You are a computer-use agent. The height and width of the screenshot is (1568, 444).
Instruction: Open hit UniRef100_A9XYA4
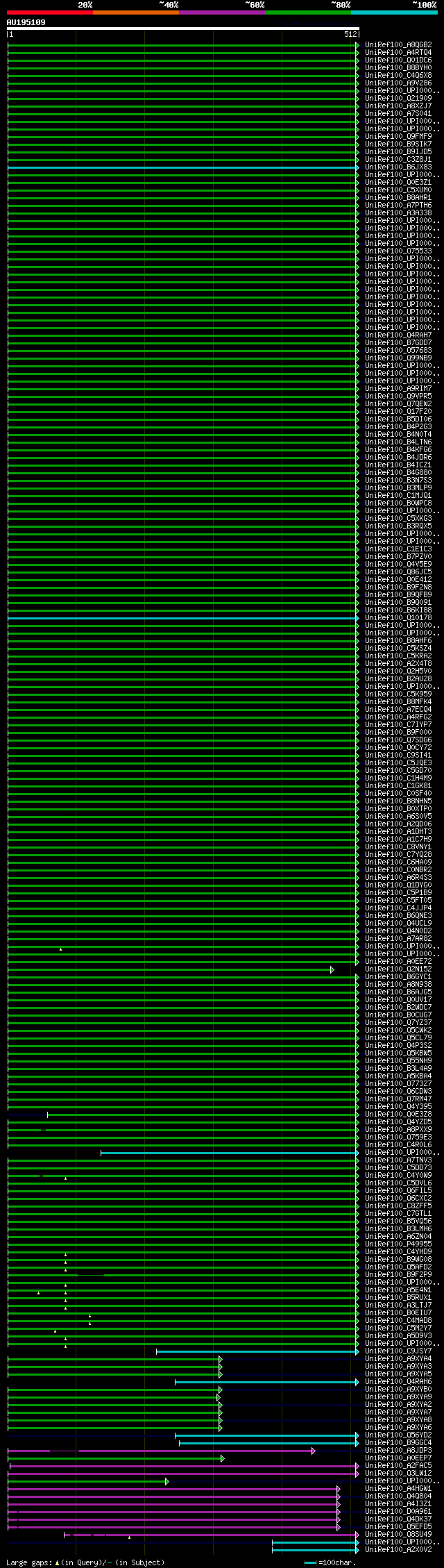pos(398,1359)
